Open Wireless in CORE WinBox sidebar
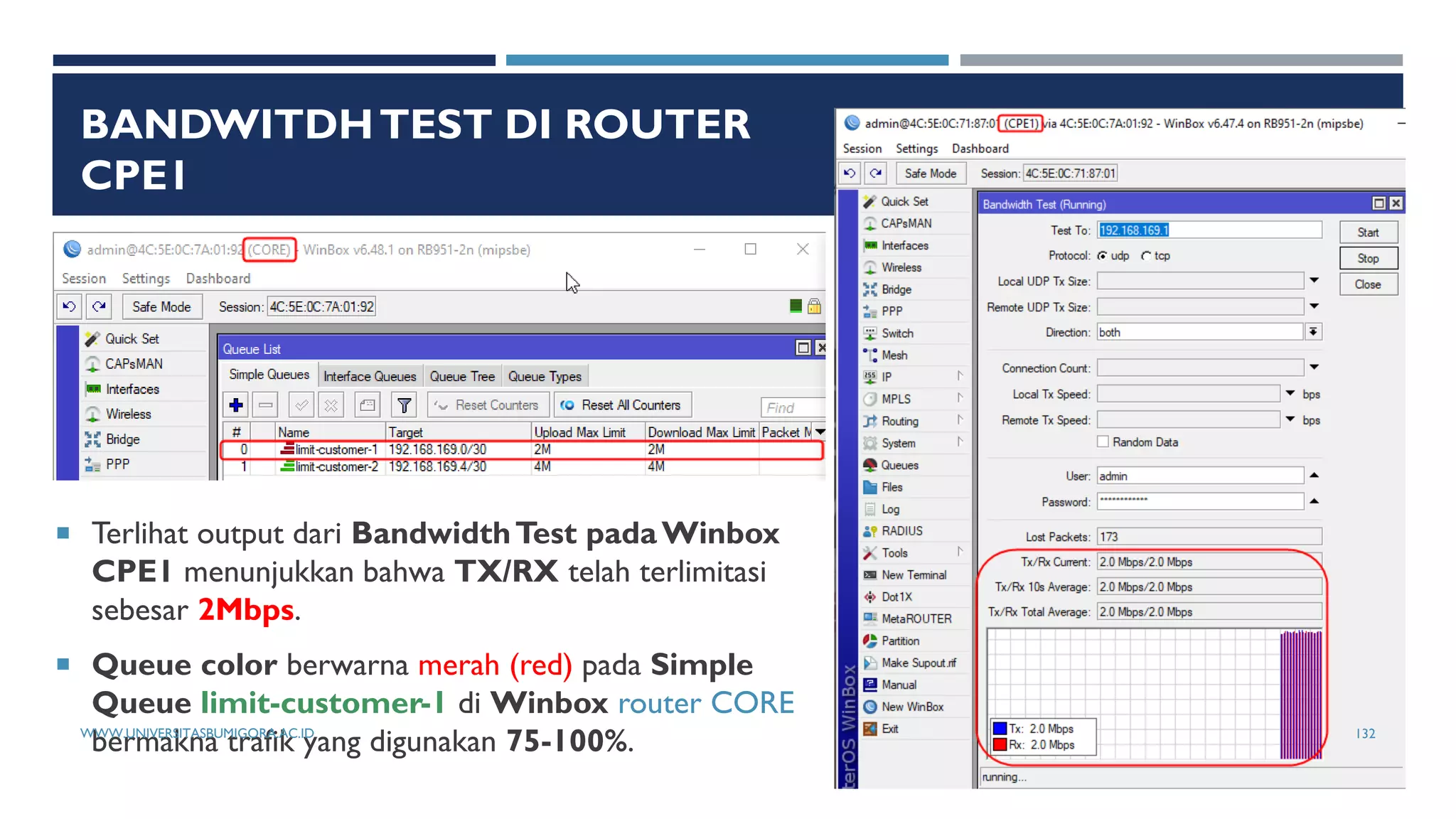This screenshot has width=1456, height=819. tap(128, 414)
